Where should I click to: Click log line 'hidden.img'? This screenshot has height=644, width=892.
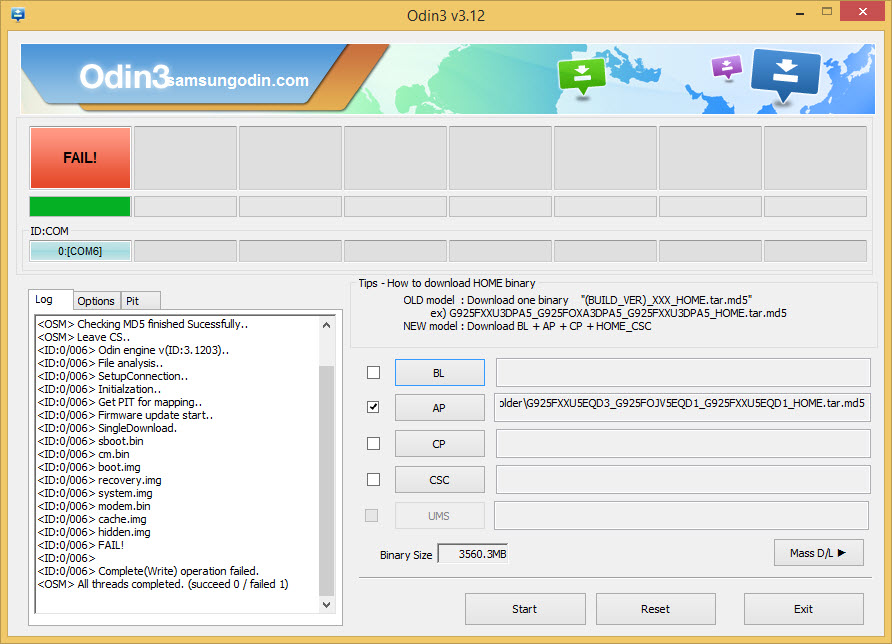point(94,532)
